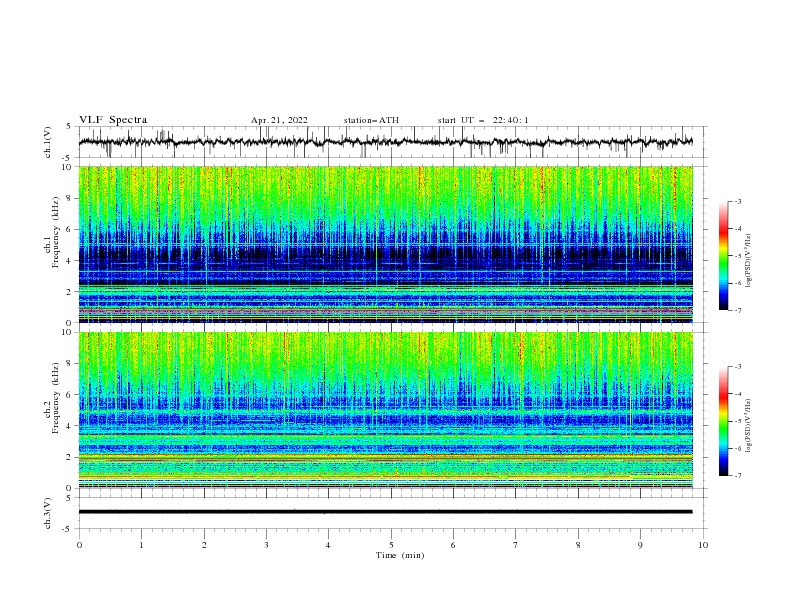The height and width of the screenshot is (612, 792).
Task: Click the "start UT = 22:40: 1" text
Action: pyautogui.click(x=483, y=120)
